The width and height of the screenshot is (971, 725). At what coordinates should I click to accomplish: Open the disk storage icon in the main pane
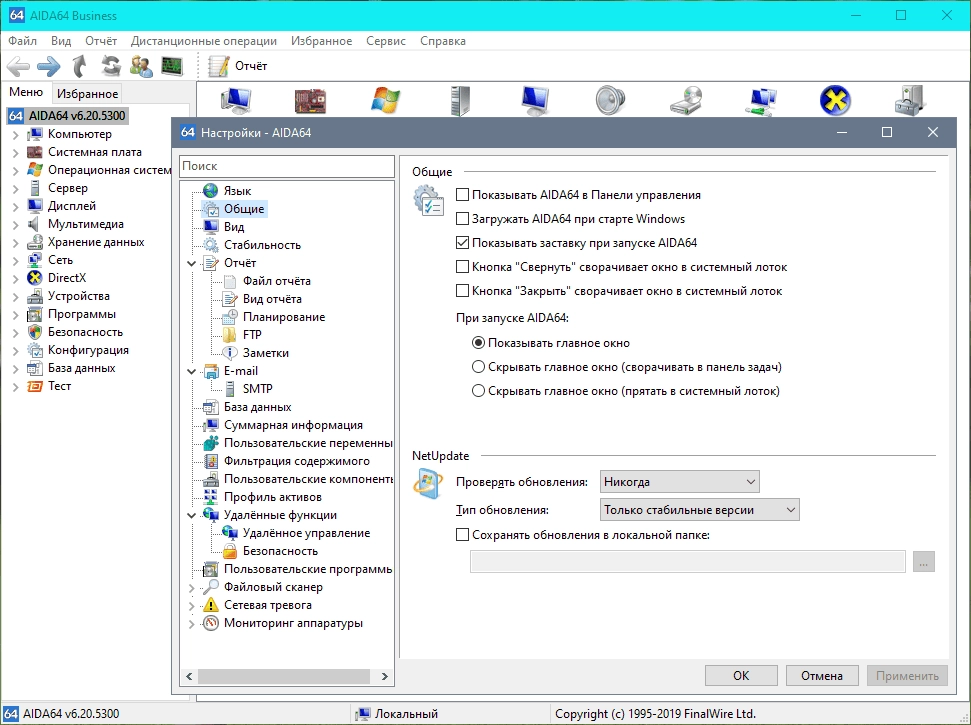point(686,100)
